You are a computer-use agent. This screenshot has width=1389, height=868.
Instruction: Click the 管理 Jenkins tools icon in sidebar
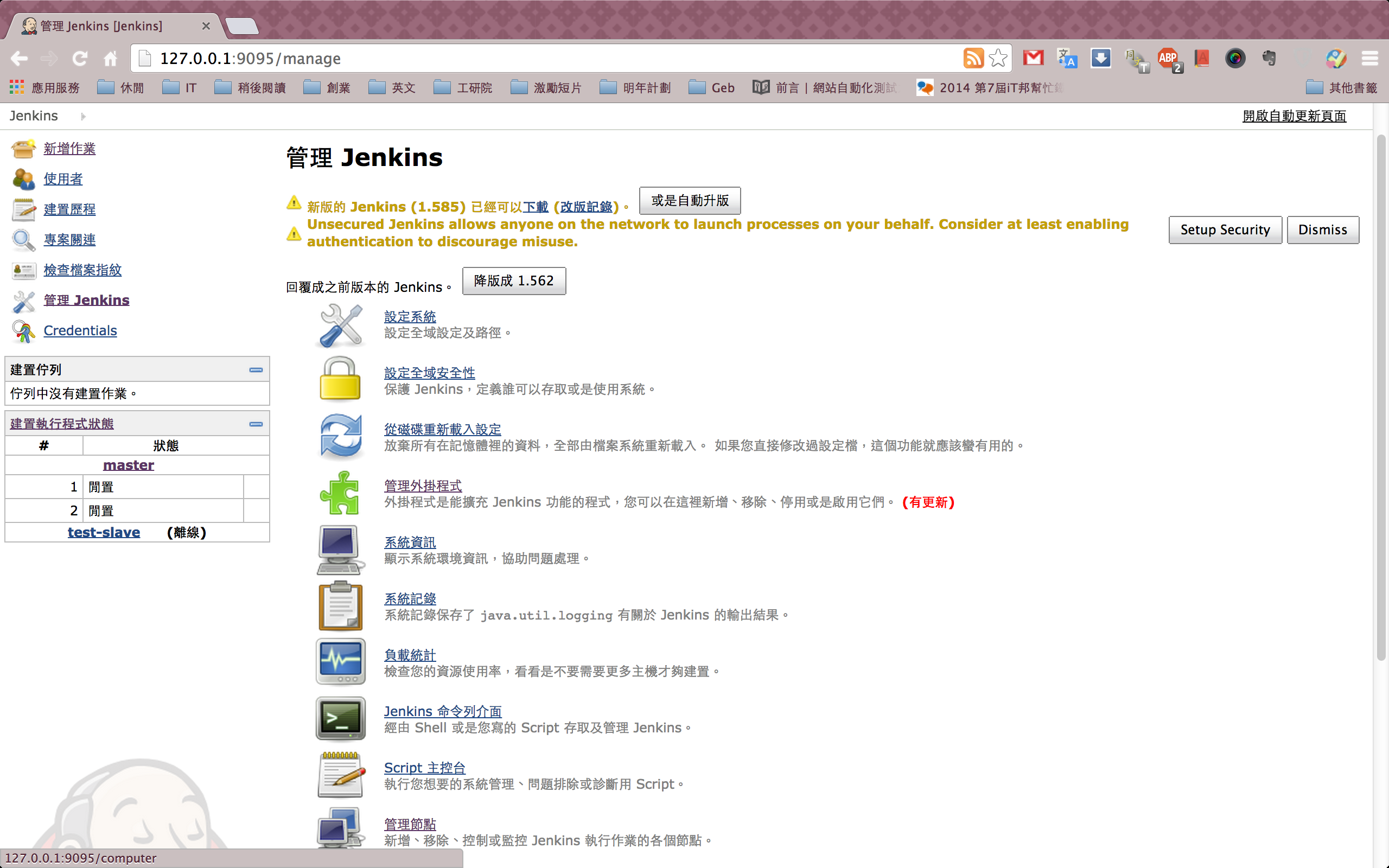pos(23,301)
